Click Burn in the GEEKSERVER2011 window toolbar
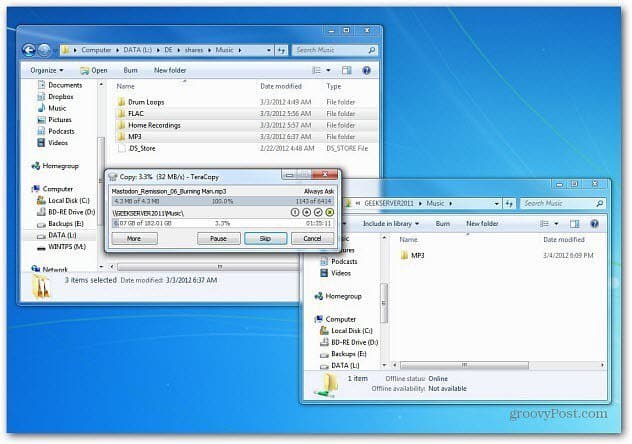 tap(443, 224)
